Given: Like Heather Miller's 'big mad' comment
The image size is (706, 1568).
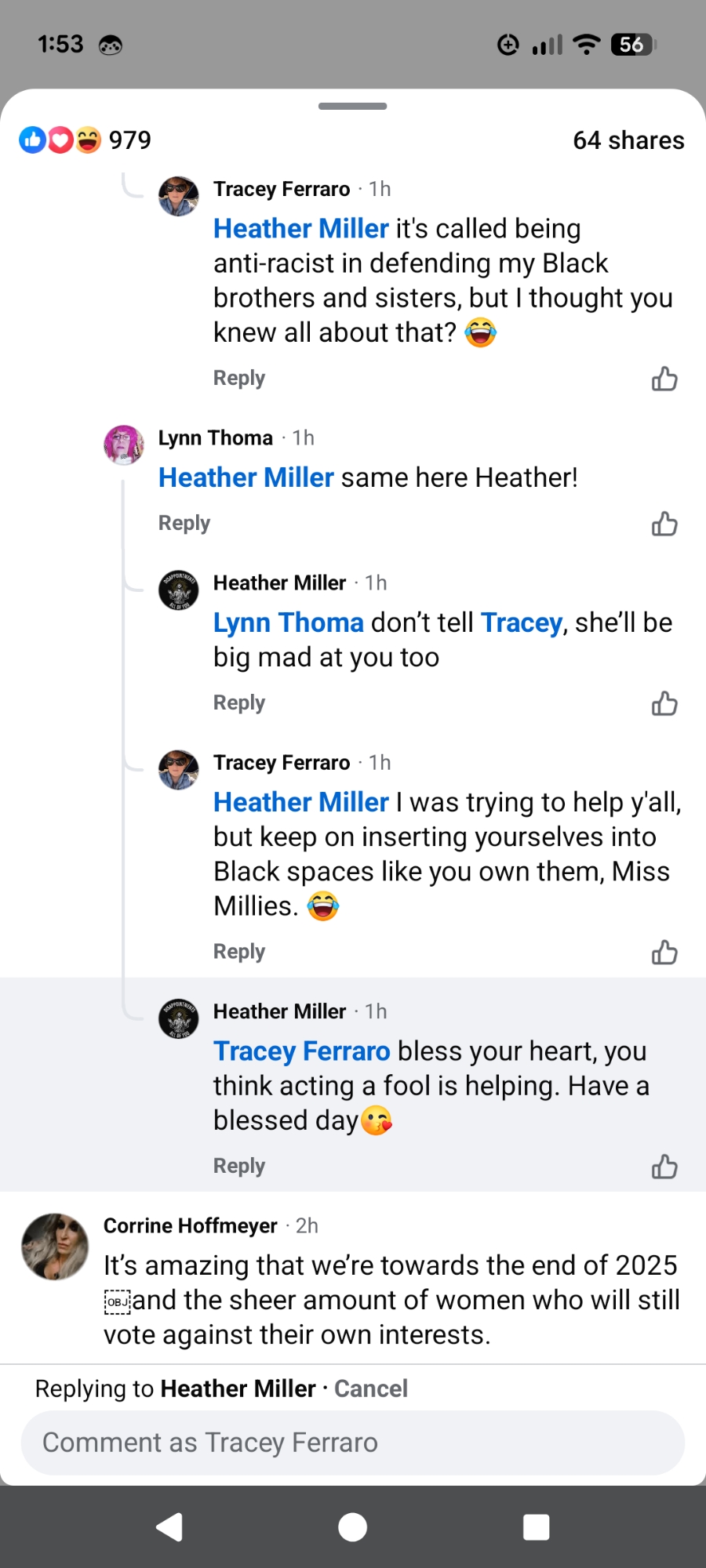Looking at the screenshot, I should coord(664,704).
